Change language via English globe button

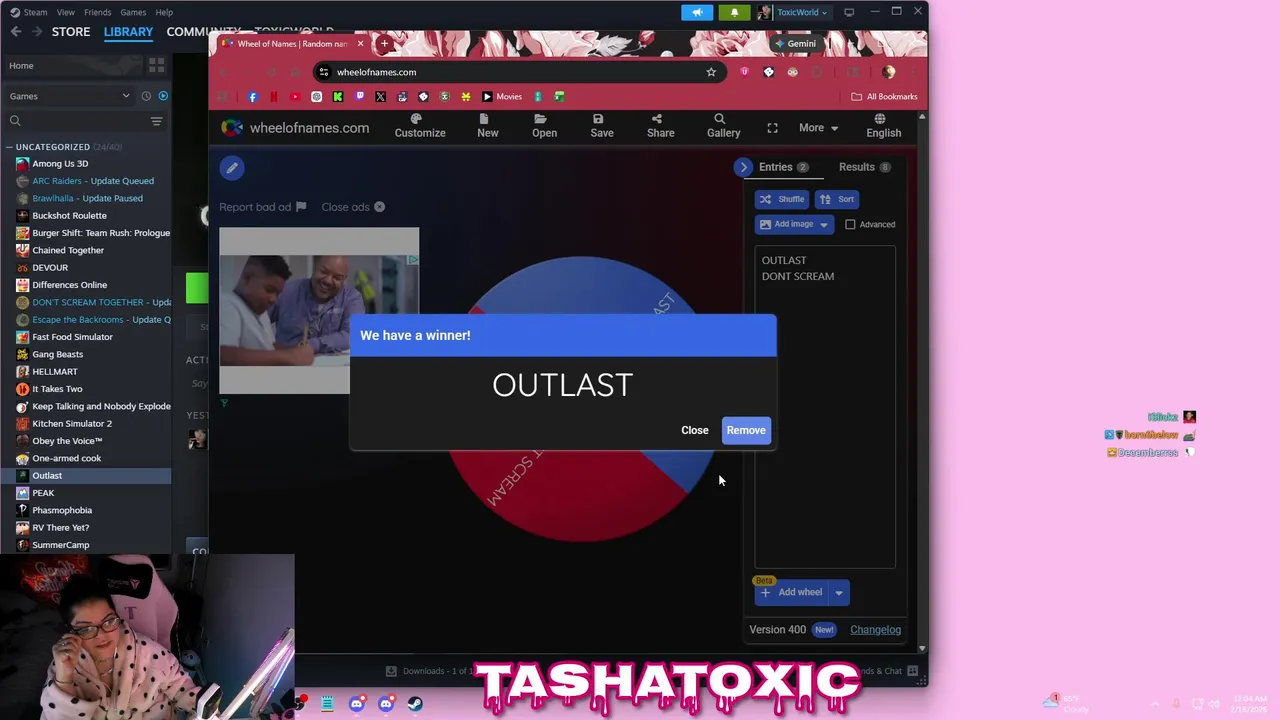pos(883,126)
